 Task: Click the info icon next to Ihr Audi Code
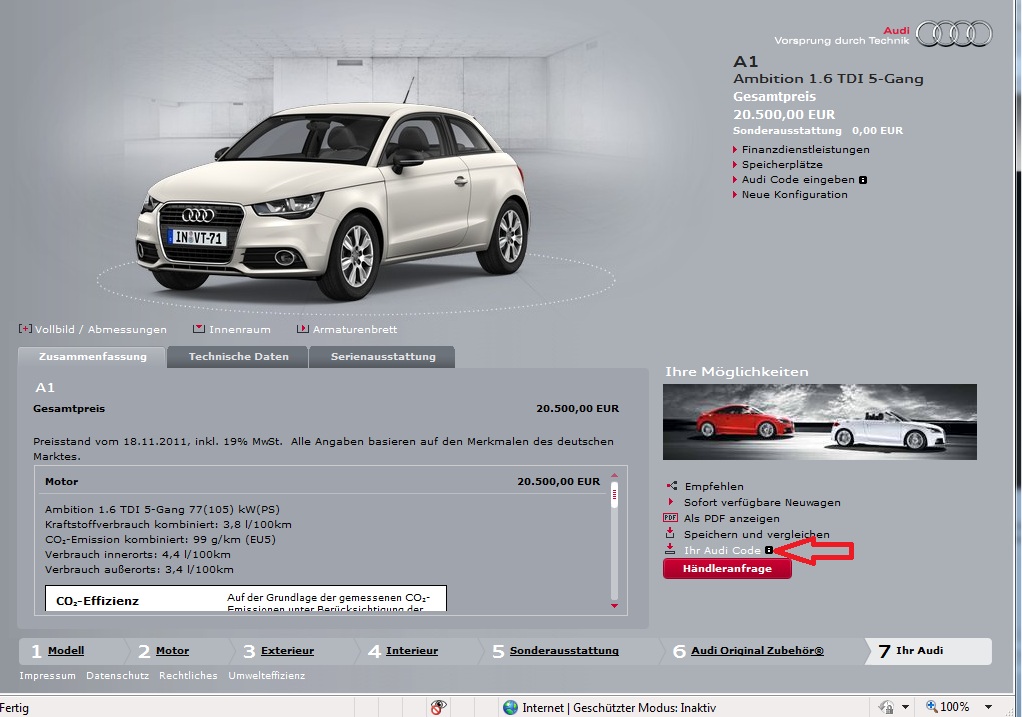(x=768, y=550)
